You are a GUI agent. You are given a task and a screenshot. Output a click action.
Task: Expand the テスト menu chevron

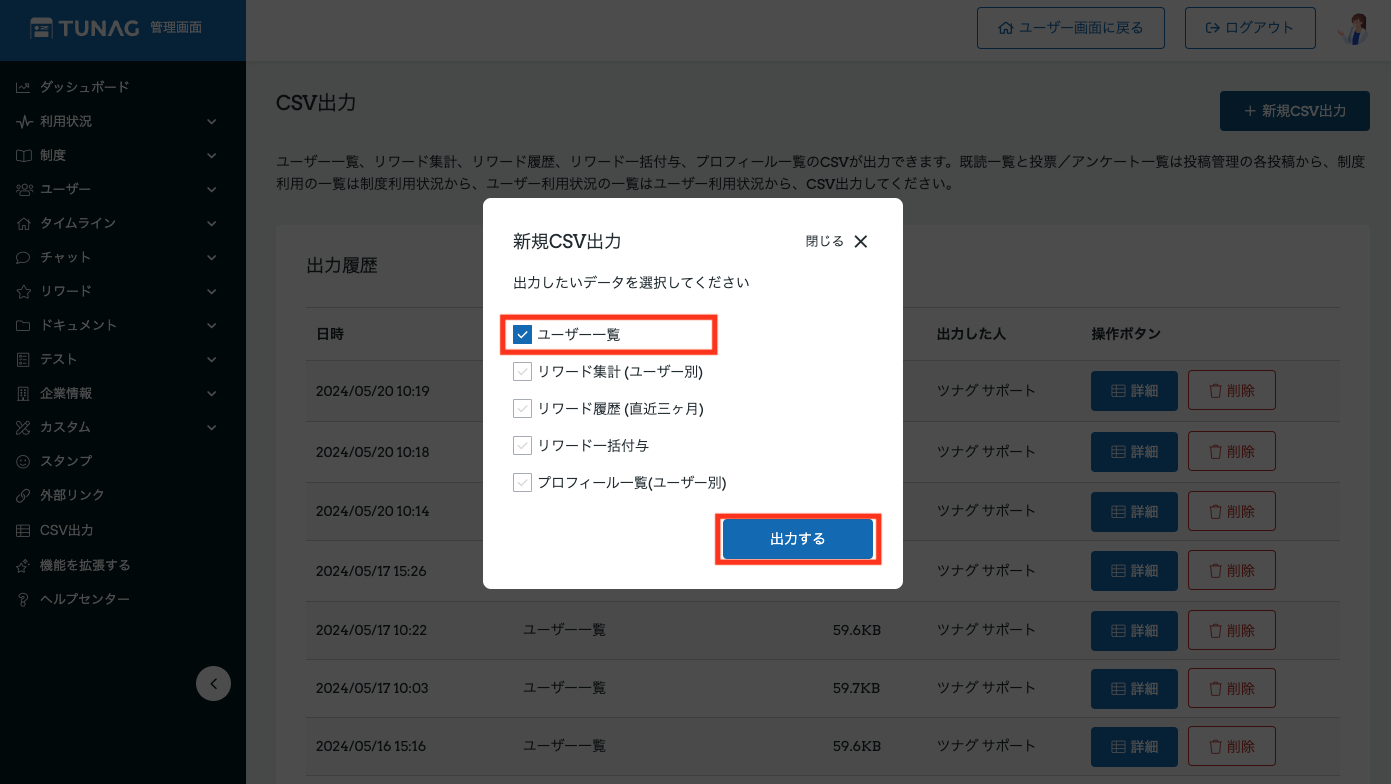click(211, 360)
